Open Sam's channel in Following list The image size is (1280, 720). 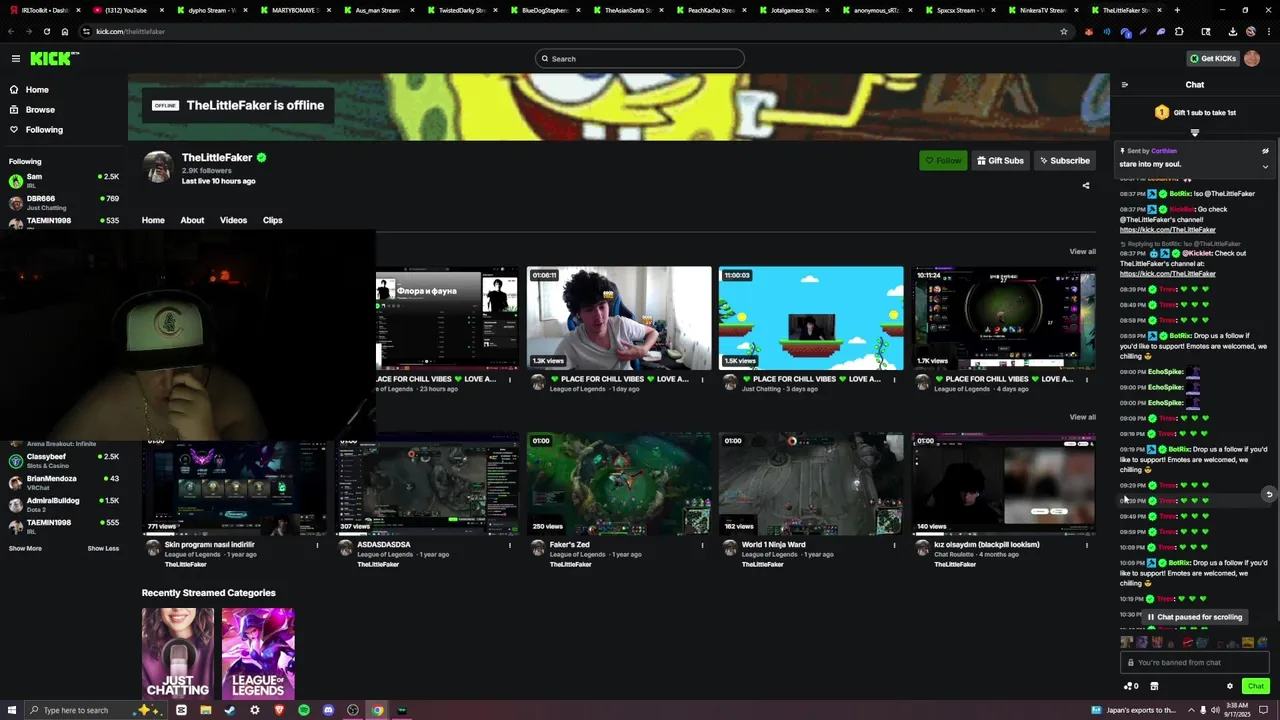point(63,181)
